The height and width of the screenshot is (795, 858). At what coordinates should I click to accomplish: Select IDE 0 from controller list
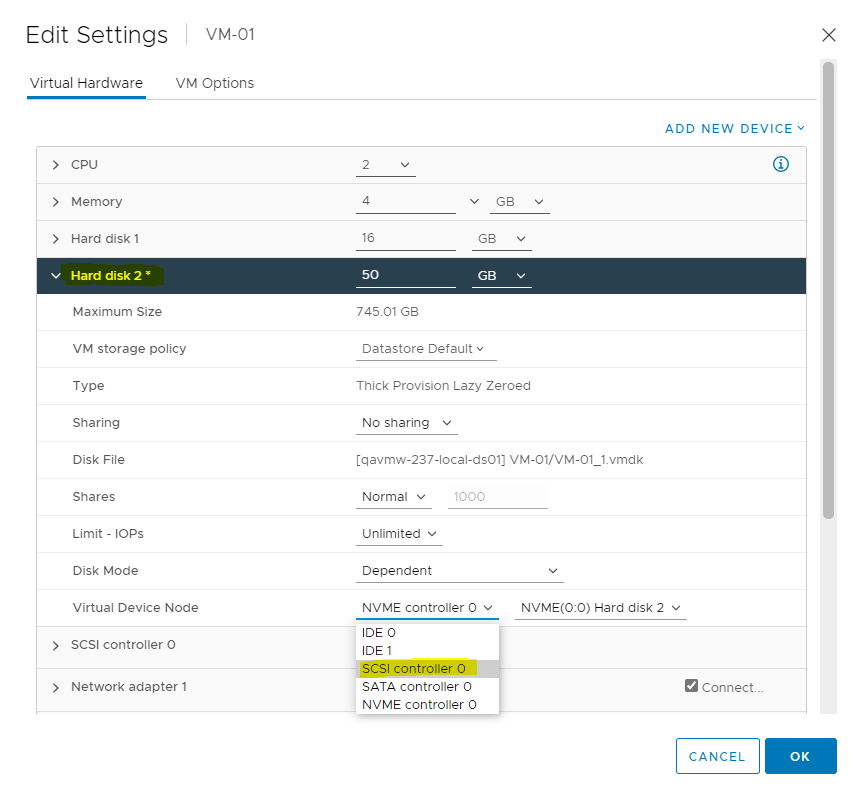[427, 632]
